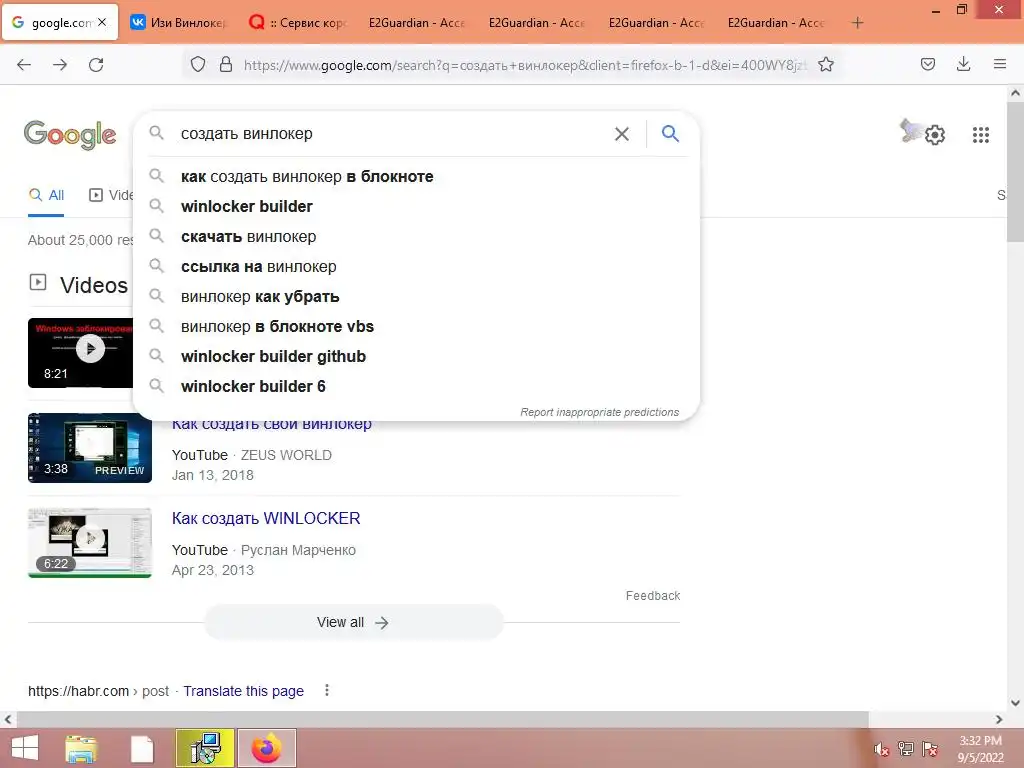Click Report inappropriate predictions link
1024x768 pixels.
600,412
